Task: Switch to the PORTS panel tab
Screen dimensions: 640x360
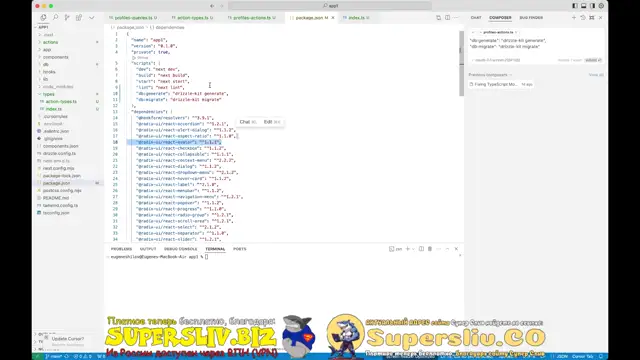Action: 240,249
